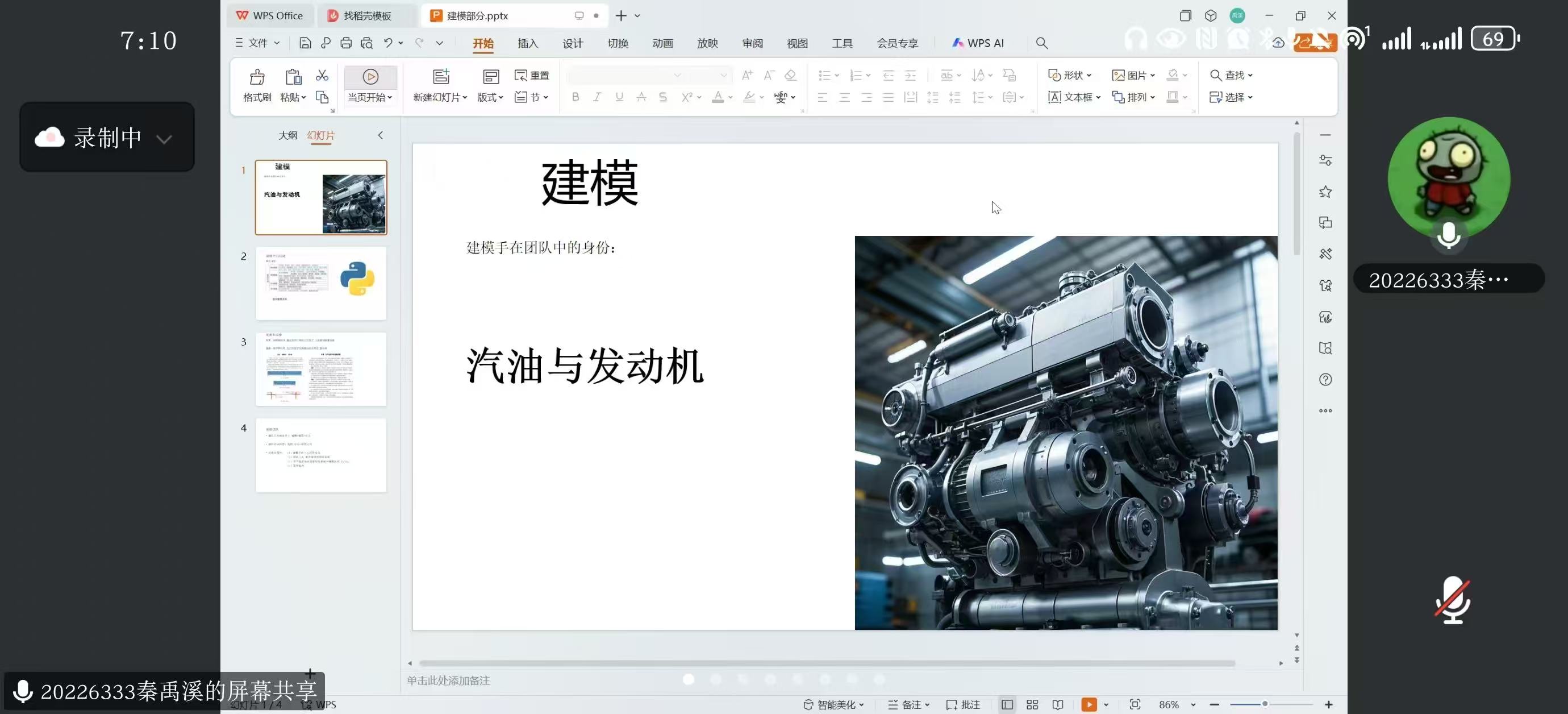The height and width of the screenshot is (714, 1568).
Task: Toggle the notes pane (备注) button
Action: click(908, 704)
